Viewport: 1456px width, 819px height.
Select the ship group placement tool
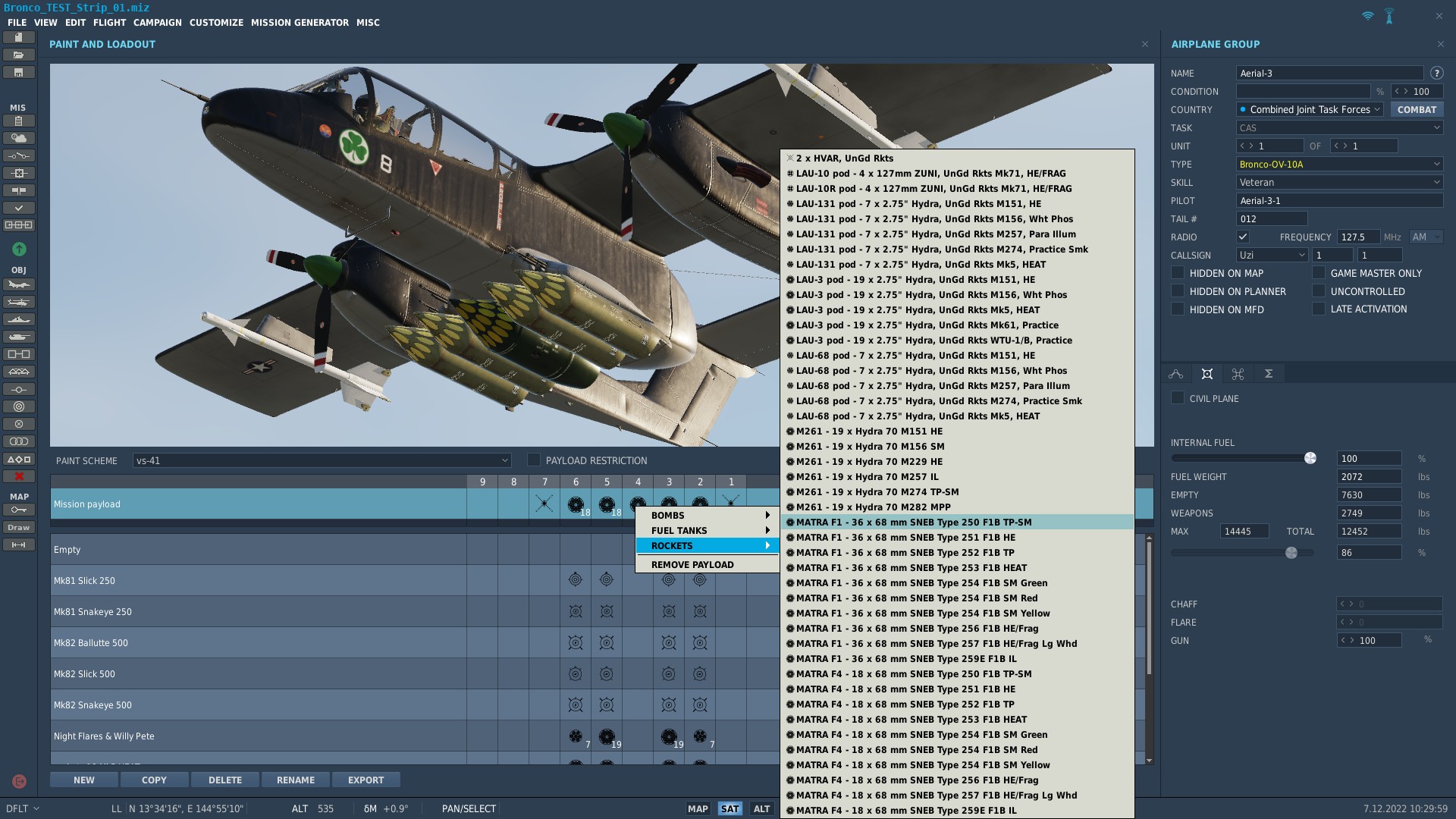click(19, 319)
